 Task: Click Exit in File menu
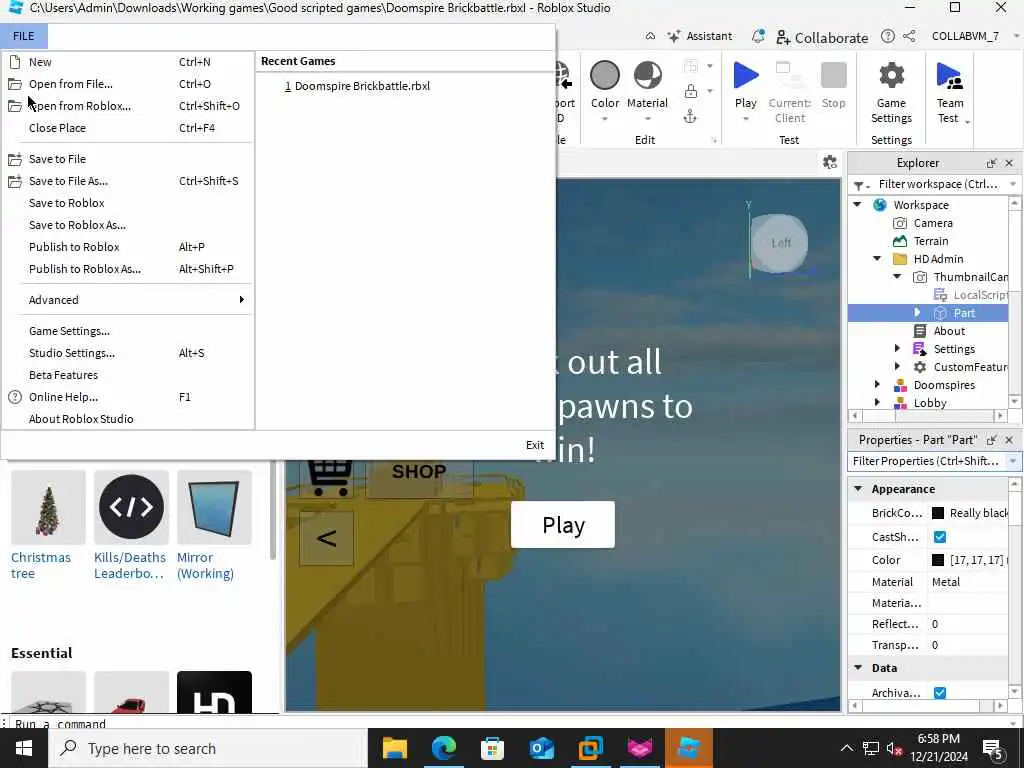click(535, 445)
